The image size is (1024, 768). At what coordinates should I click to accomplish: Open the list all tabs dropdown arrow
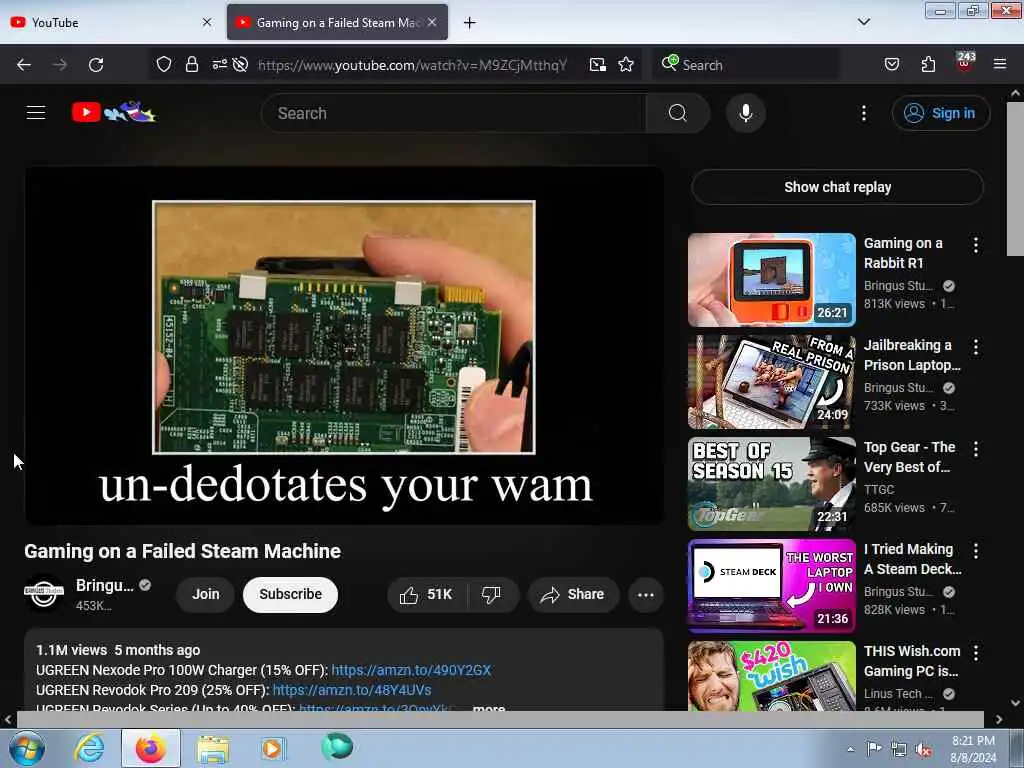(x=863, y=22)
